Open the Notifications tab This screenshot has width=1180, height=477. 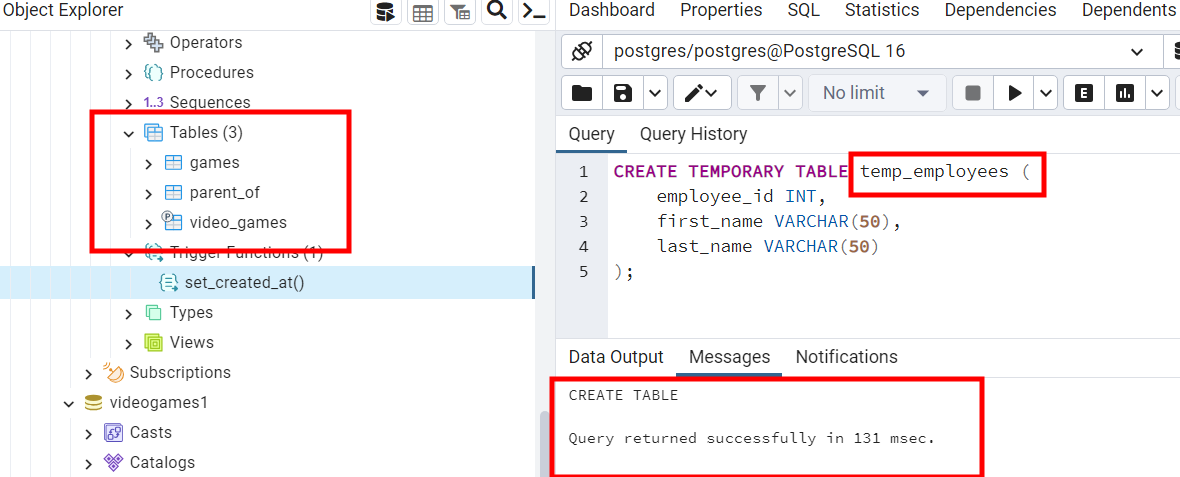pos(846,357)
